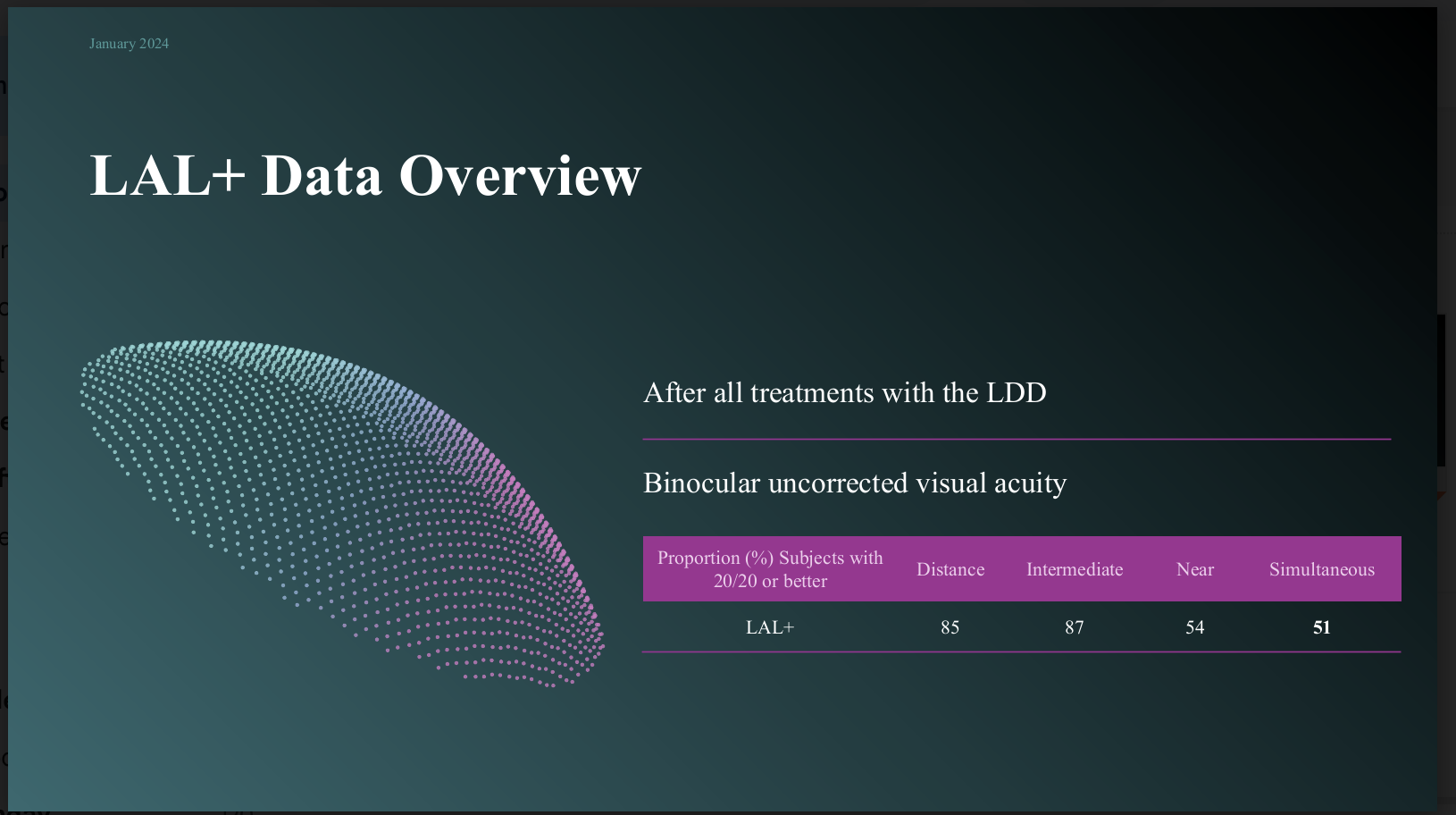
Task: Click the 'LAL+' row label
Action: [x=770, y=627]
